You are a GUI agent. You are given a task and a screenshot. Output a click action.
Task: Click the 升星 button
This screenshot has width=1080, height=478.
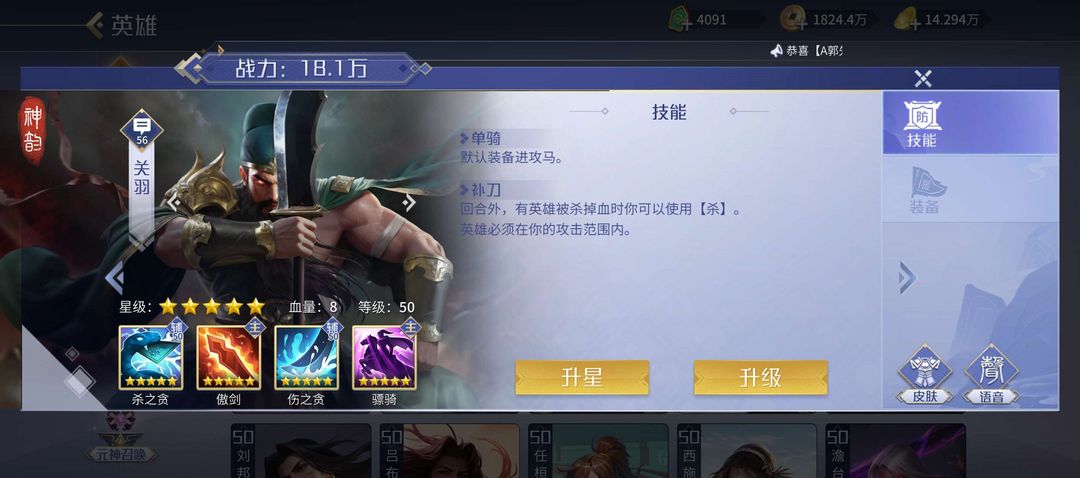pyautogui.click(x=582, y=377)
